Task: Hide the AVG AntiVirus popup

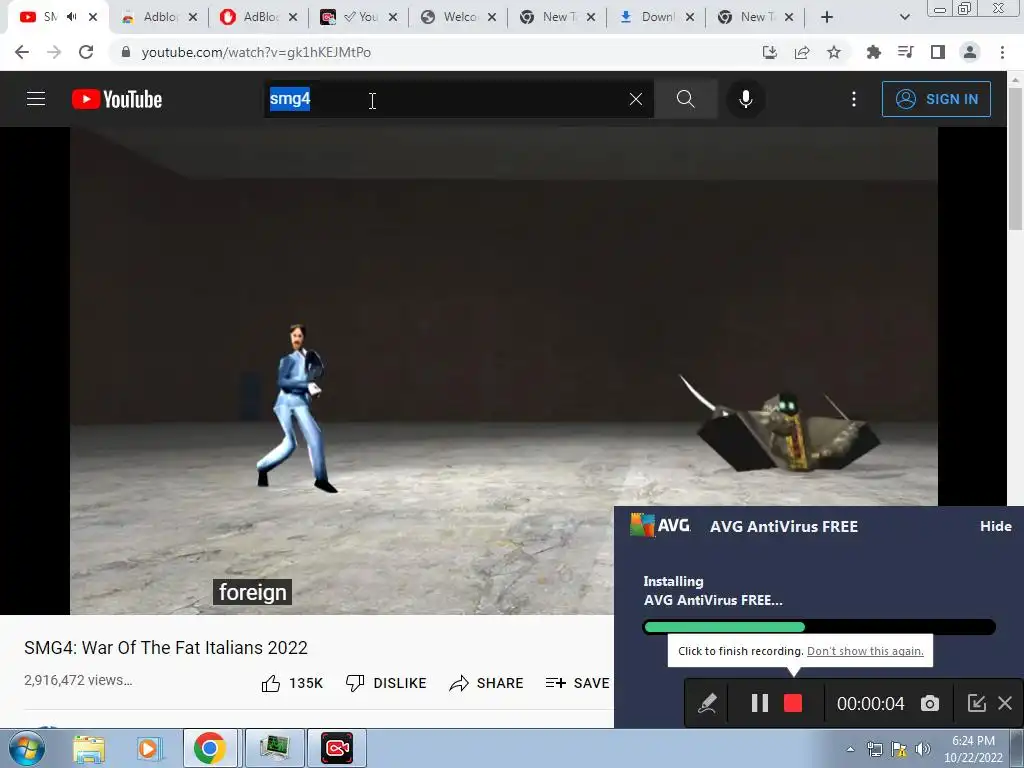Action: tap(995, 526)
